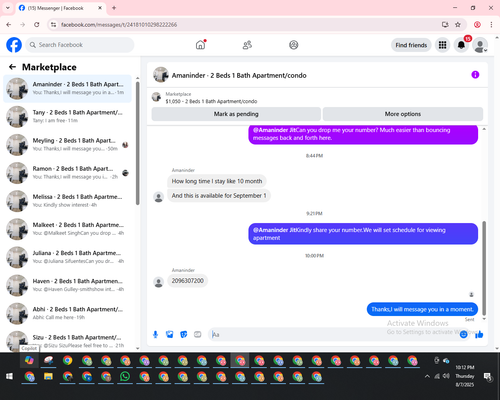
Task: Show hidden system tray icons
Action: [x=427, y=376]
